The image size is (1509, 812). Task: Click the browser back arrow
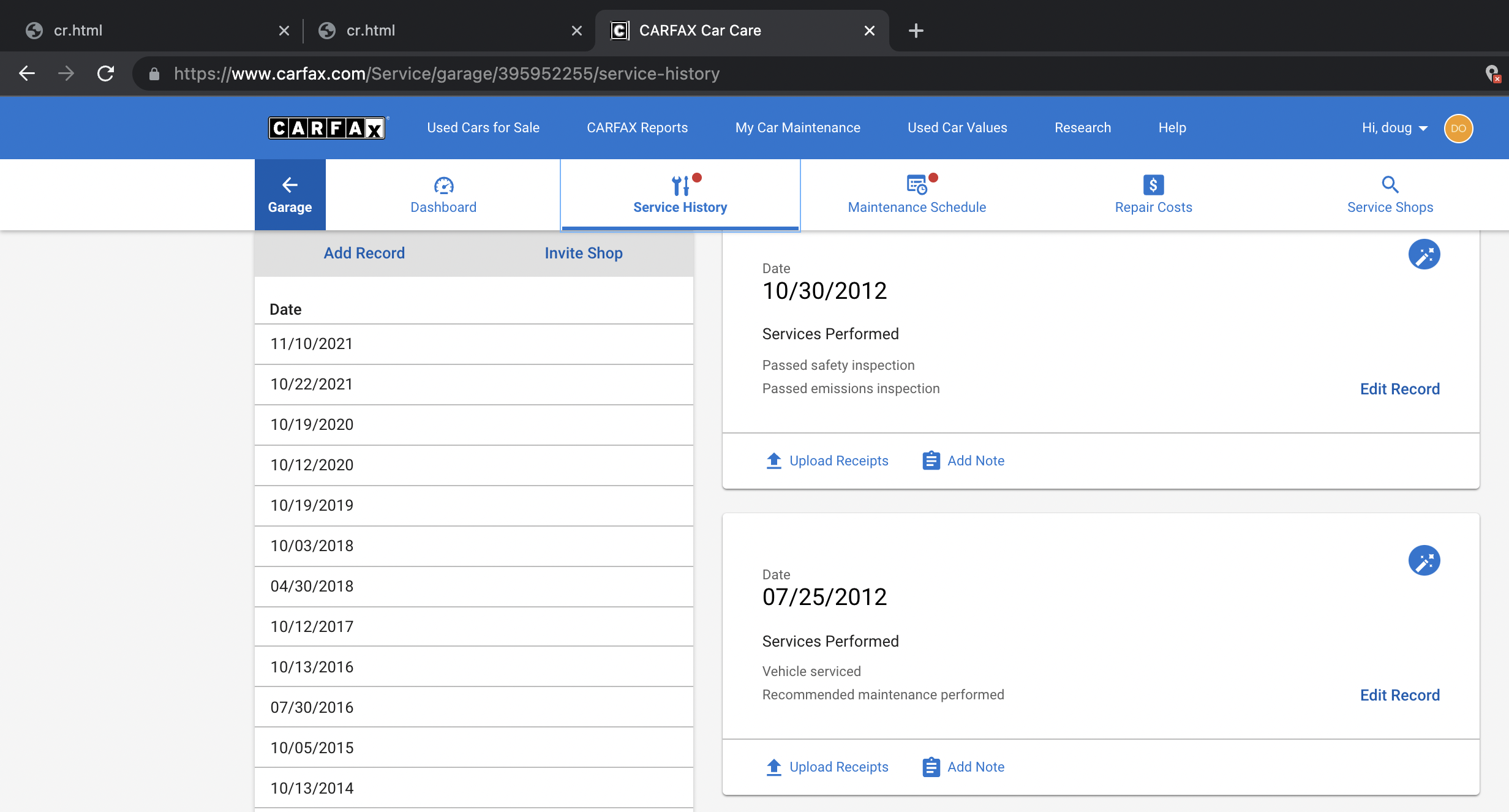[27, 73]
